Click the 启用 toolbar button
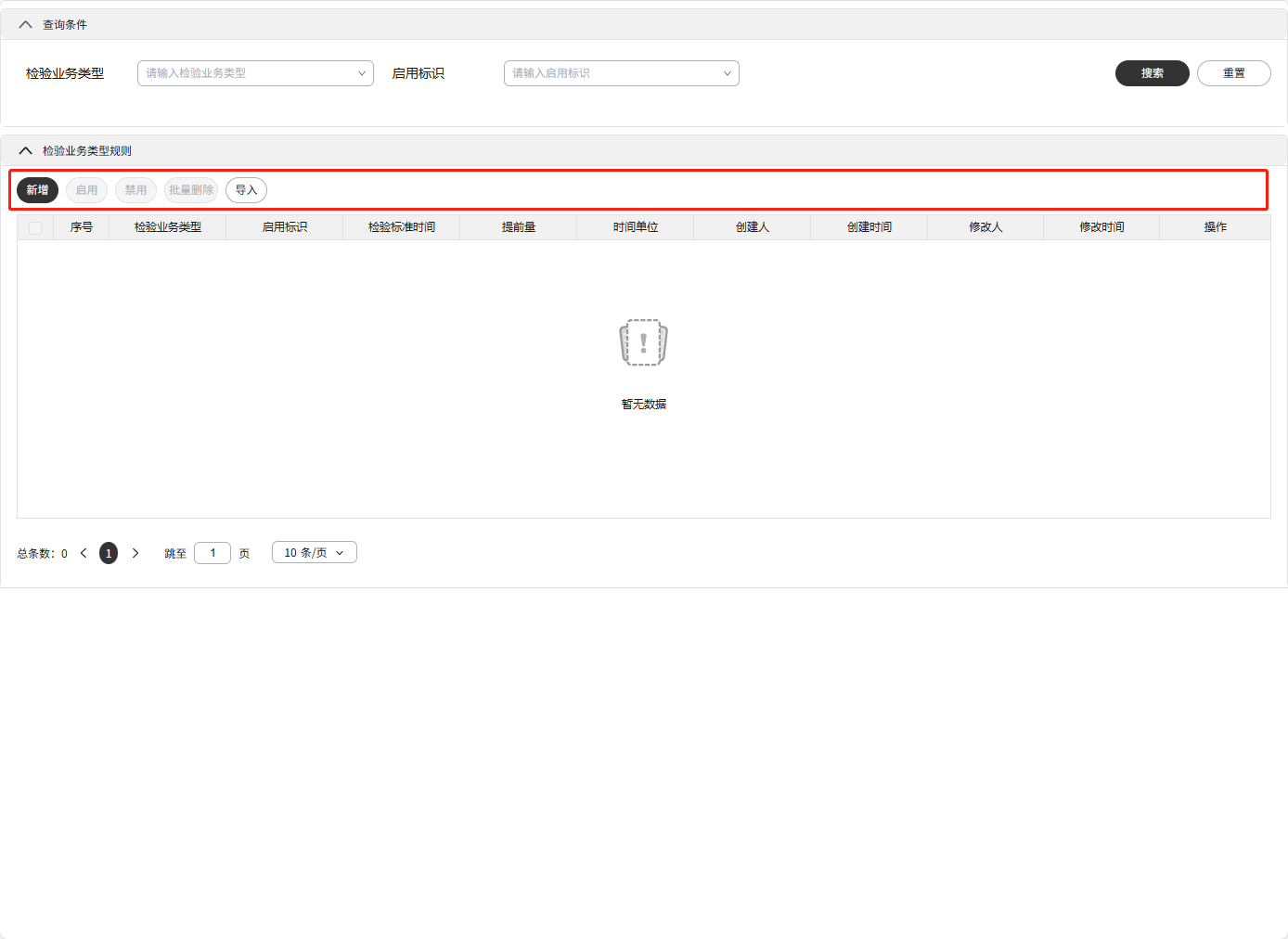 86,190
